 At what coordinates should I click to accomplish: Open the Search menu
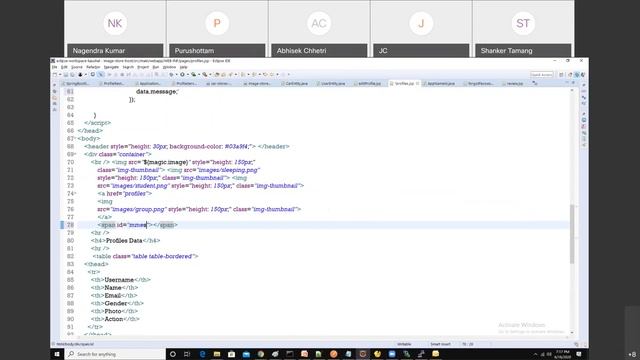click(128, 67)
